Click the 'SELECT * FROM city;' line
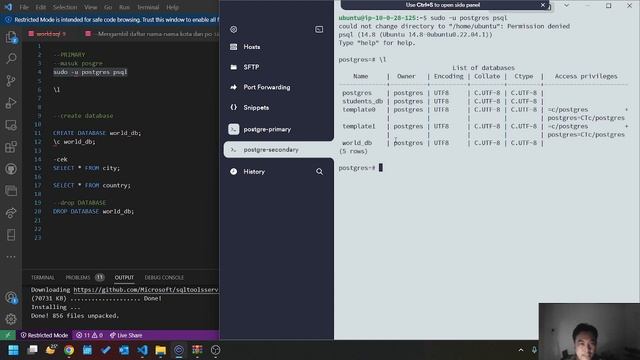640x360 pixels. 86,168
